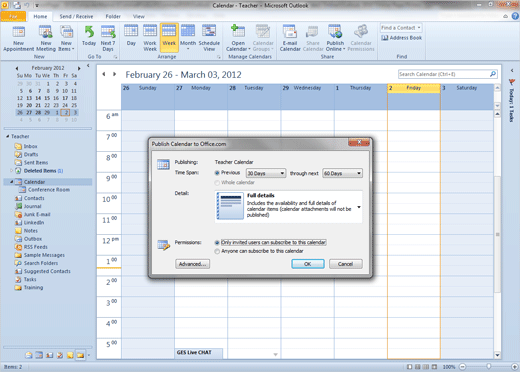
Task: Open the 60 Days dropdown
Action: (342, 173)
